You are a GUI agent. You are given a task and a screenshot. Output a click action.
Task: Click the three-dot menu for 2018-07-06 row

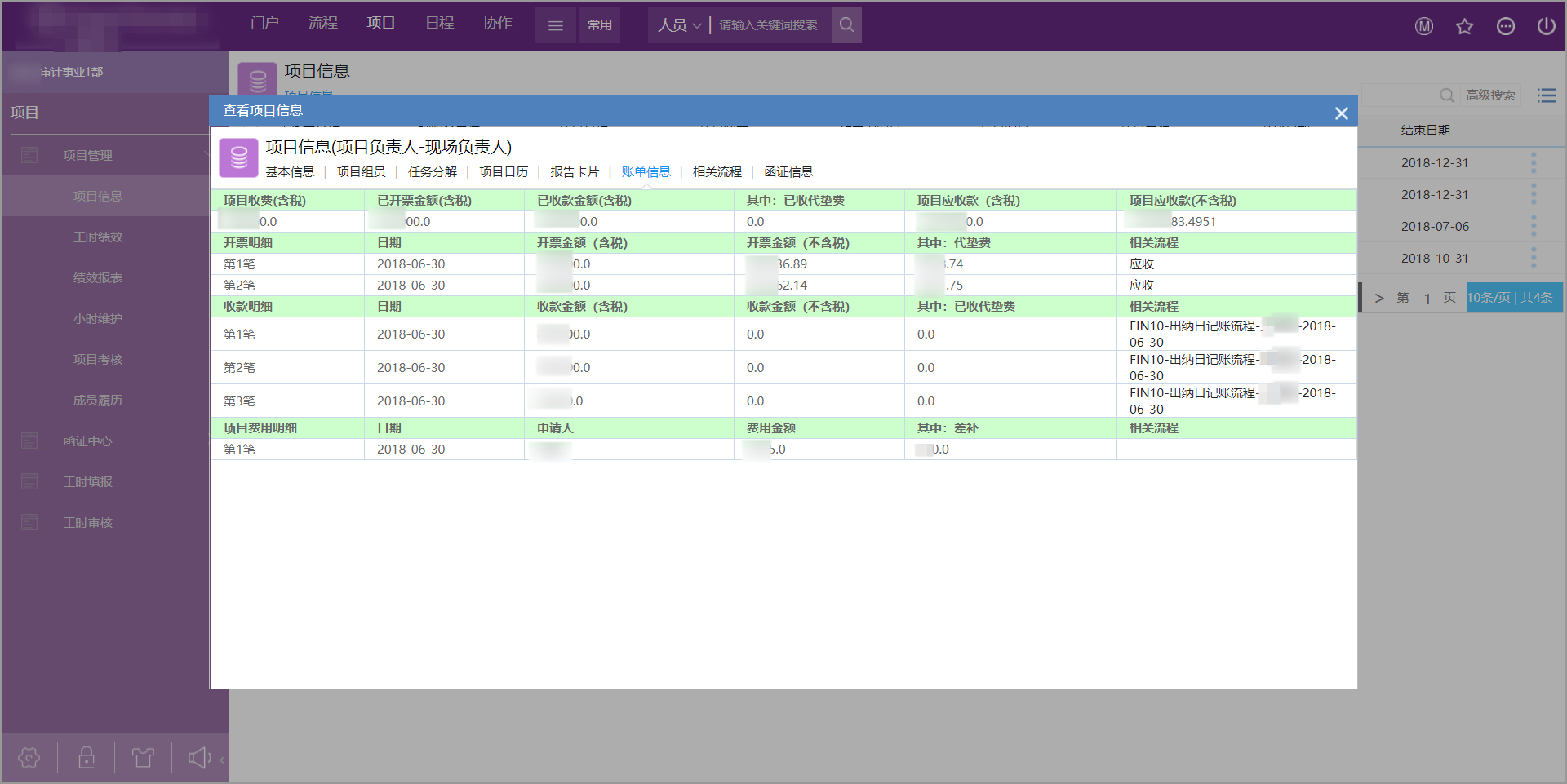point(1534,226)
